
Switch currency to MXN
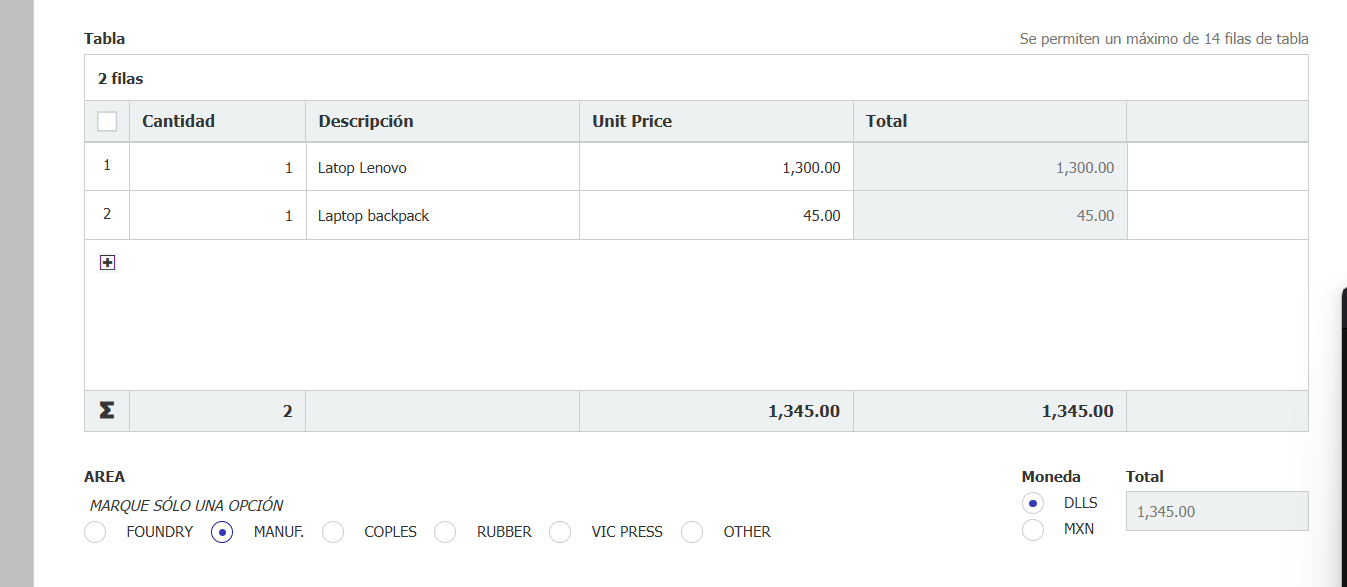1033,530
